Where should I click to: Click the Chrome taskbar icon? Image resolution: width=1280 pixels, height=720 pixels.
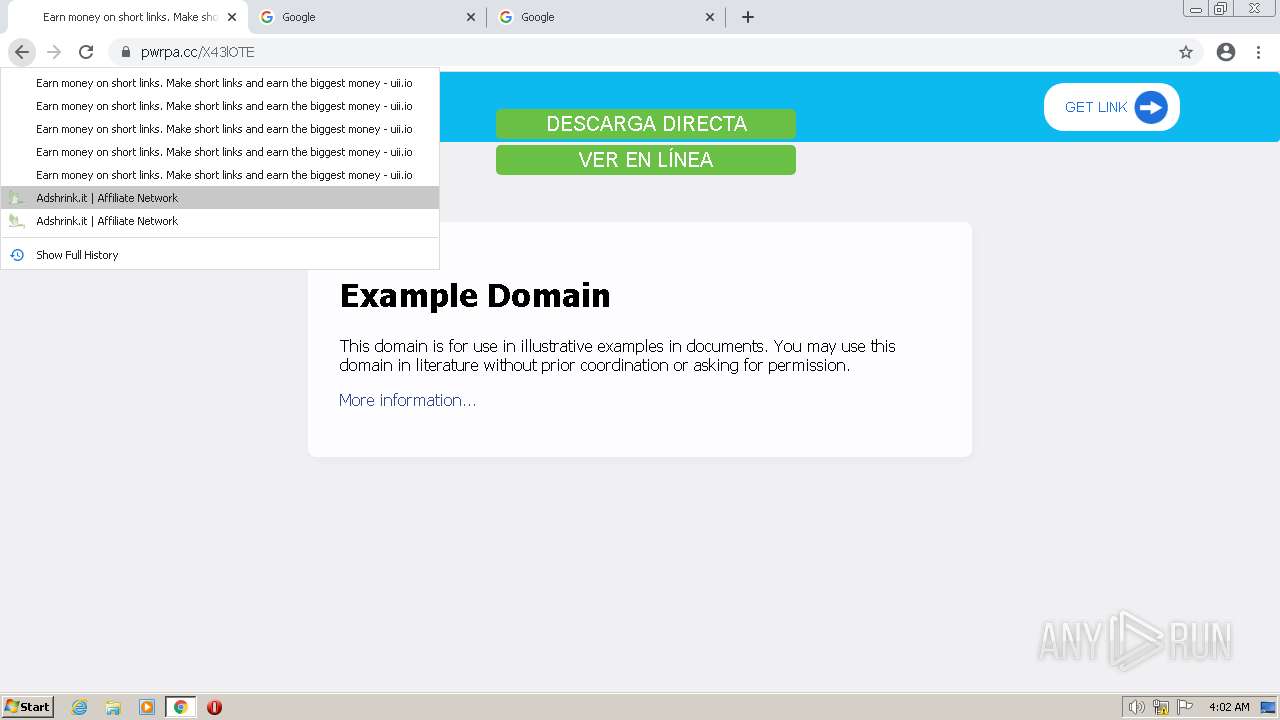(x=181, y=707)
